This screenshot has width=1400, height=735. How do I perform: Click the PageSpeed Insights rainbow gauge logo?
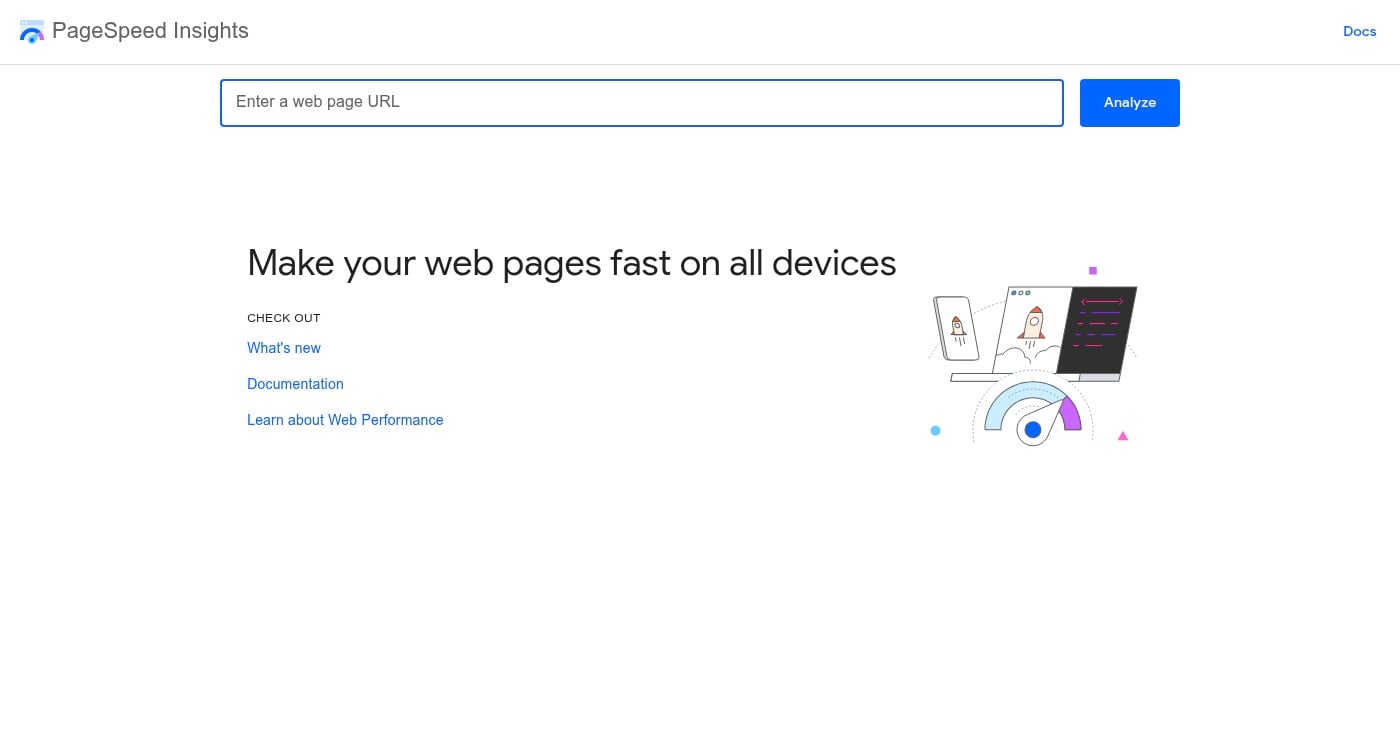[x=32, y=31]
